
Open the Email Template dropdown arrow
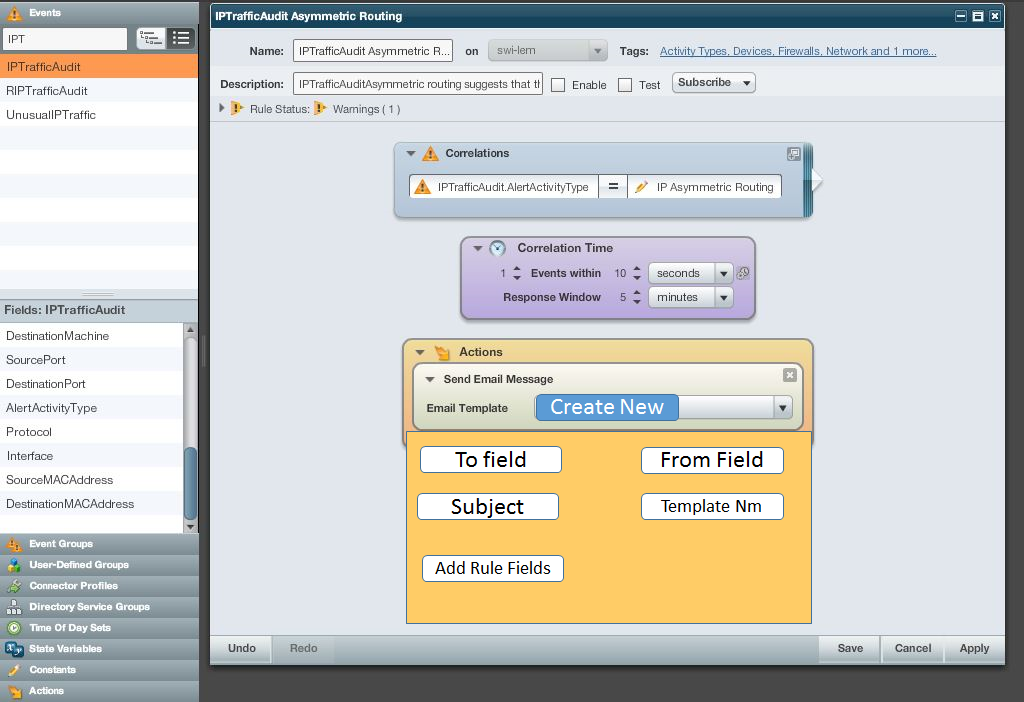[x=782, y=408]
